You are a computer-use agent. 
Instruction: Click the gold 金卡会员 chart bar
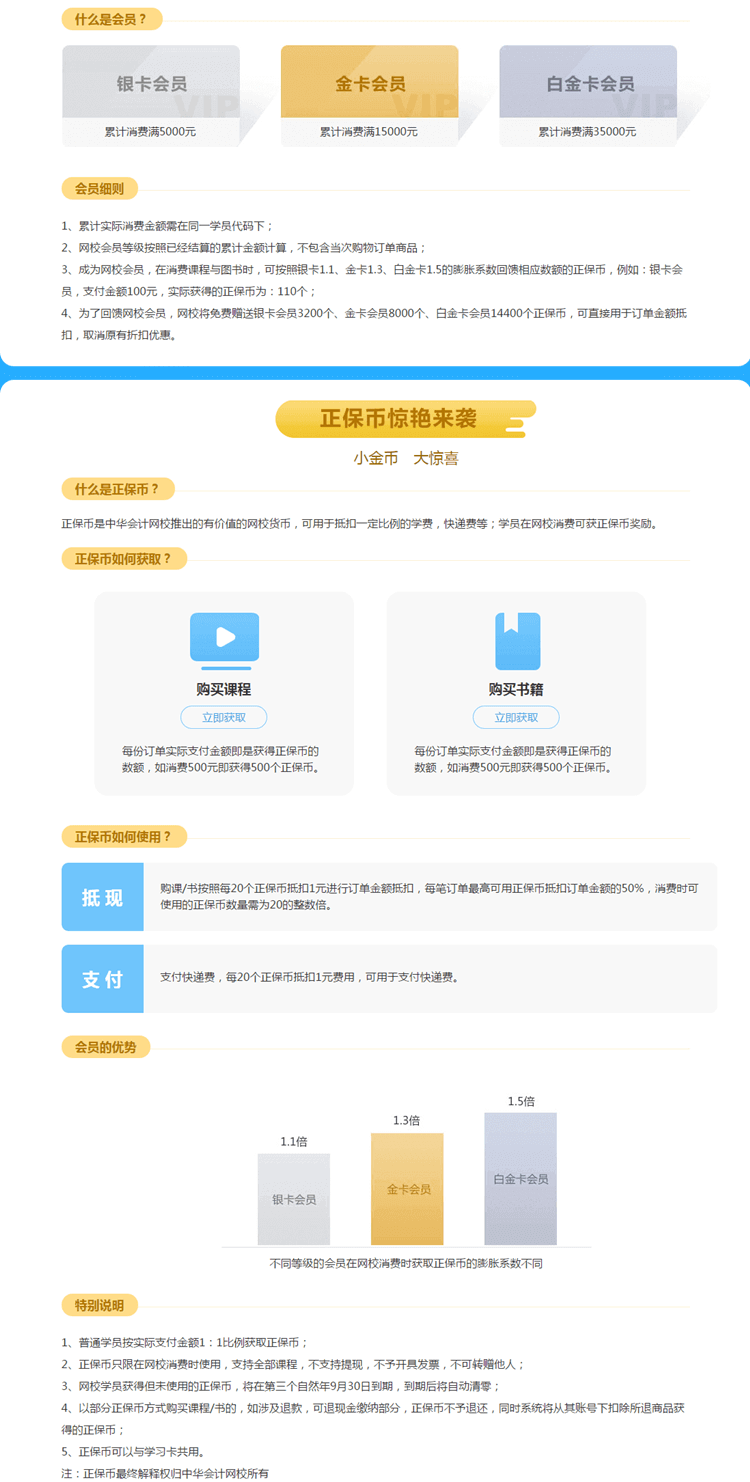tap(407, 1189)
